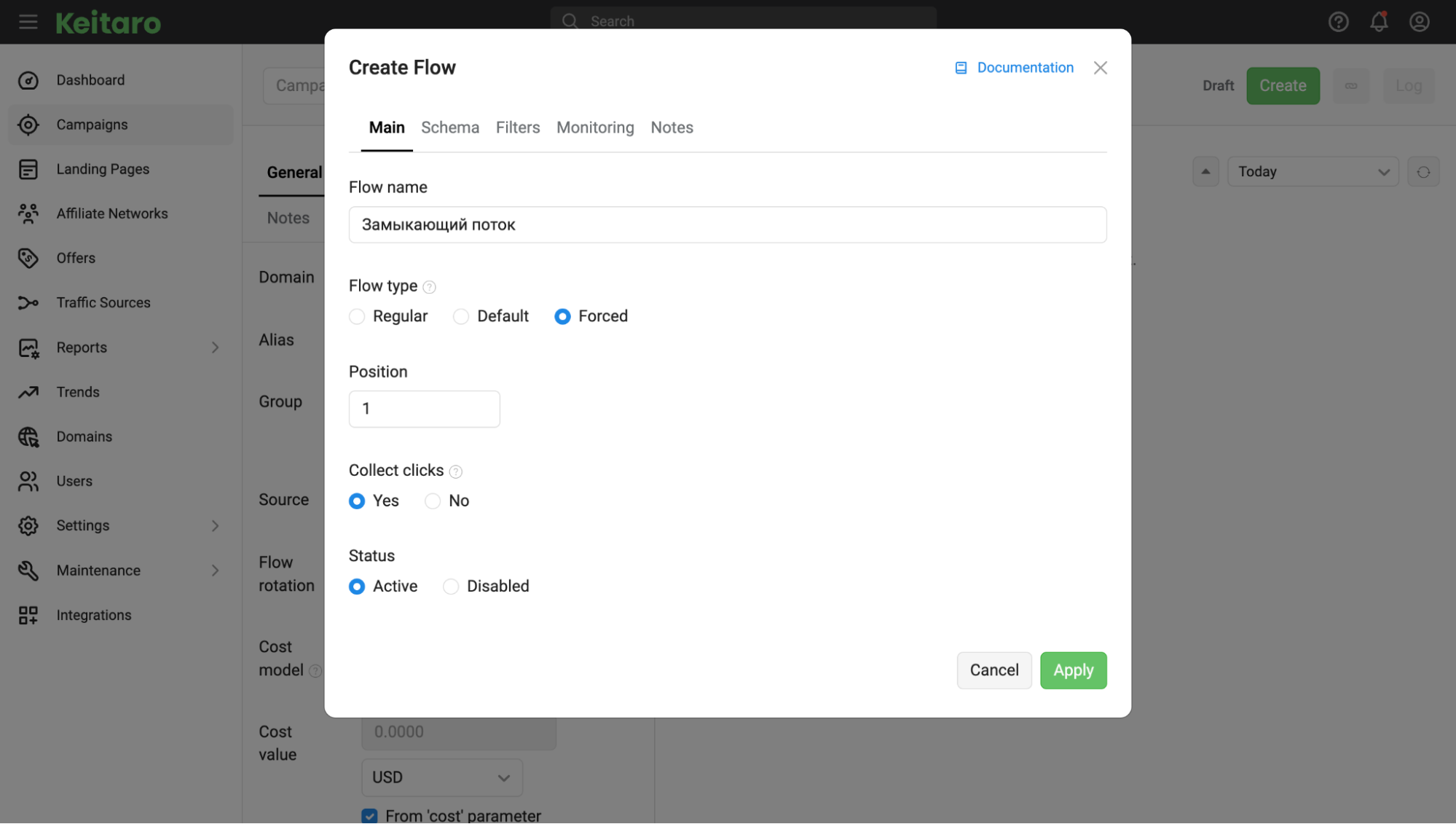Click the Landing Pages sidebar icon

tap(28, 169)
